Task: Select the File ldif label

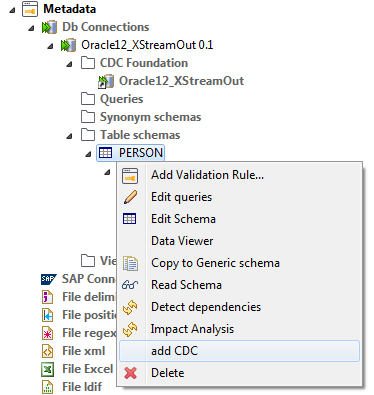Action: (x=82, y=387)
